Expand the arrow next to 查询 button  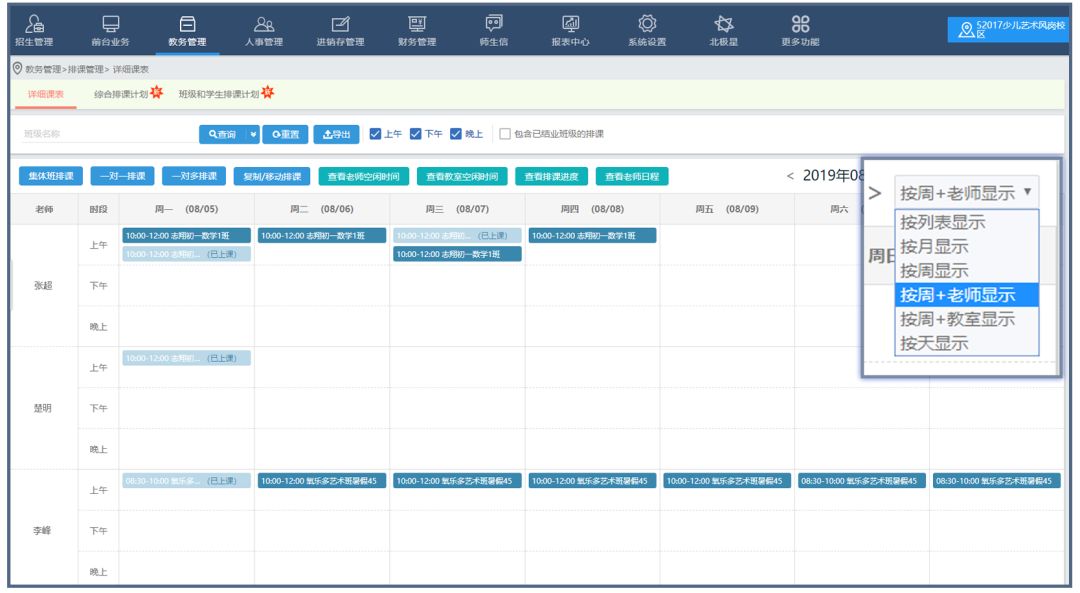pos(253,134)
